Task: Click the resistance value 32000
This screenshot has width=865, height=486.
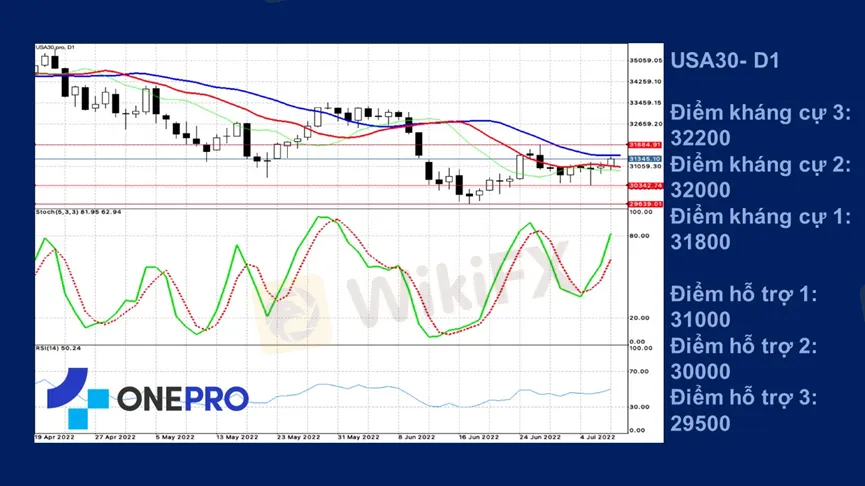Action: [x=700, y=190]
